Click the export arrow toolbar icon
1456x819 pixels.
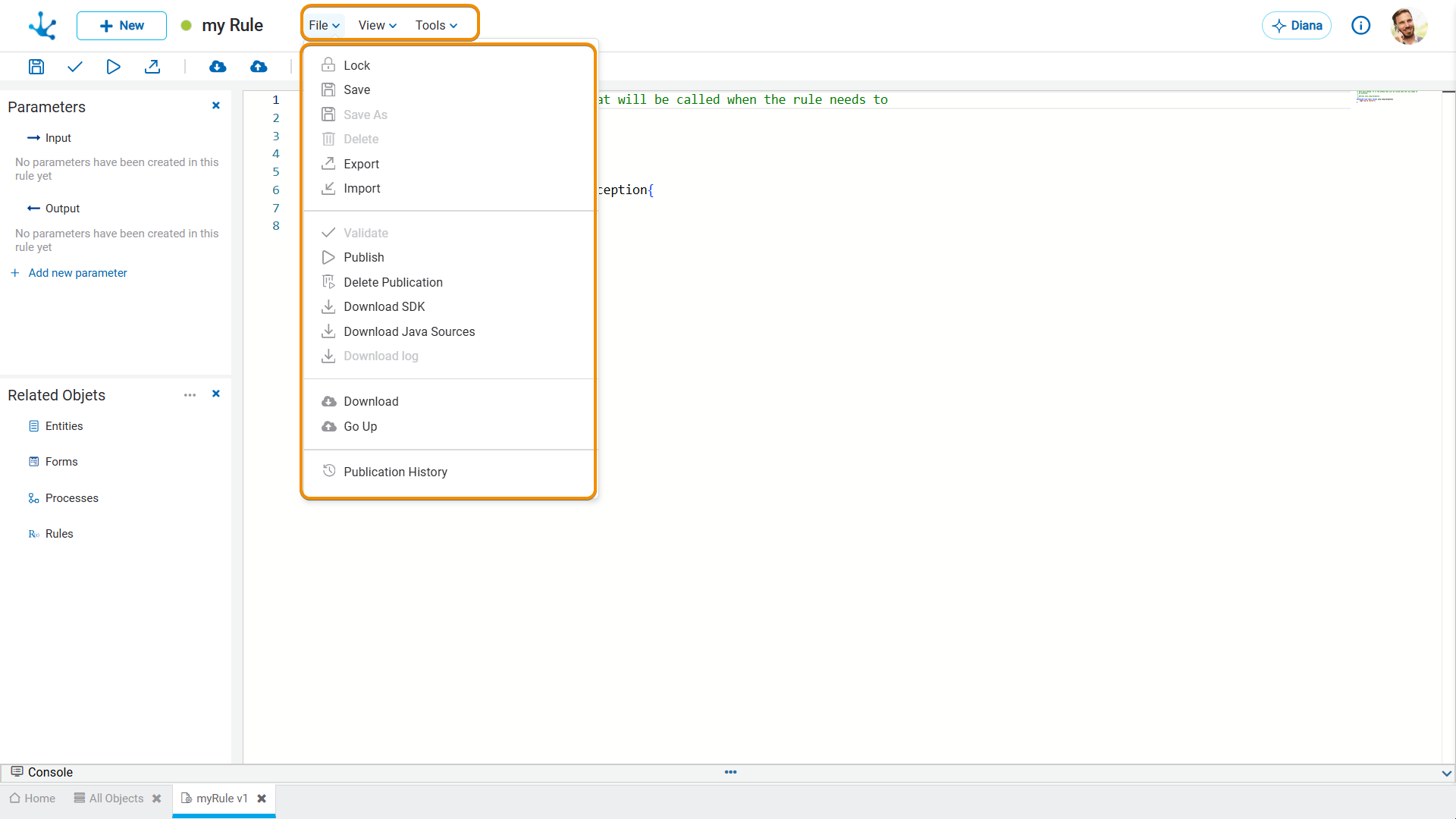[152, 67]
